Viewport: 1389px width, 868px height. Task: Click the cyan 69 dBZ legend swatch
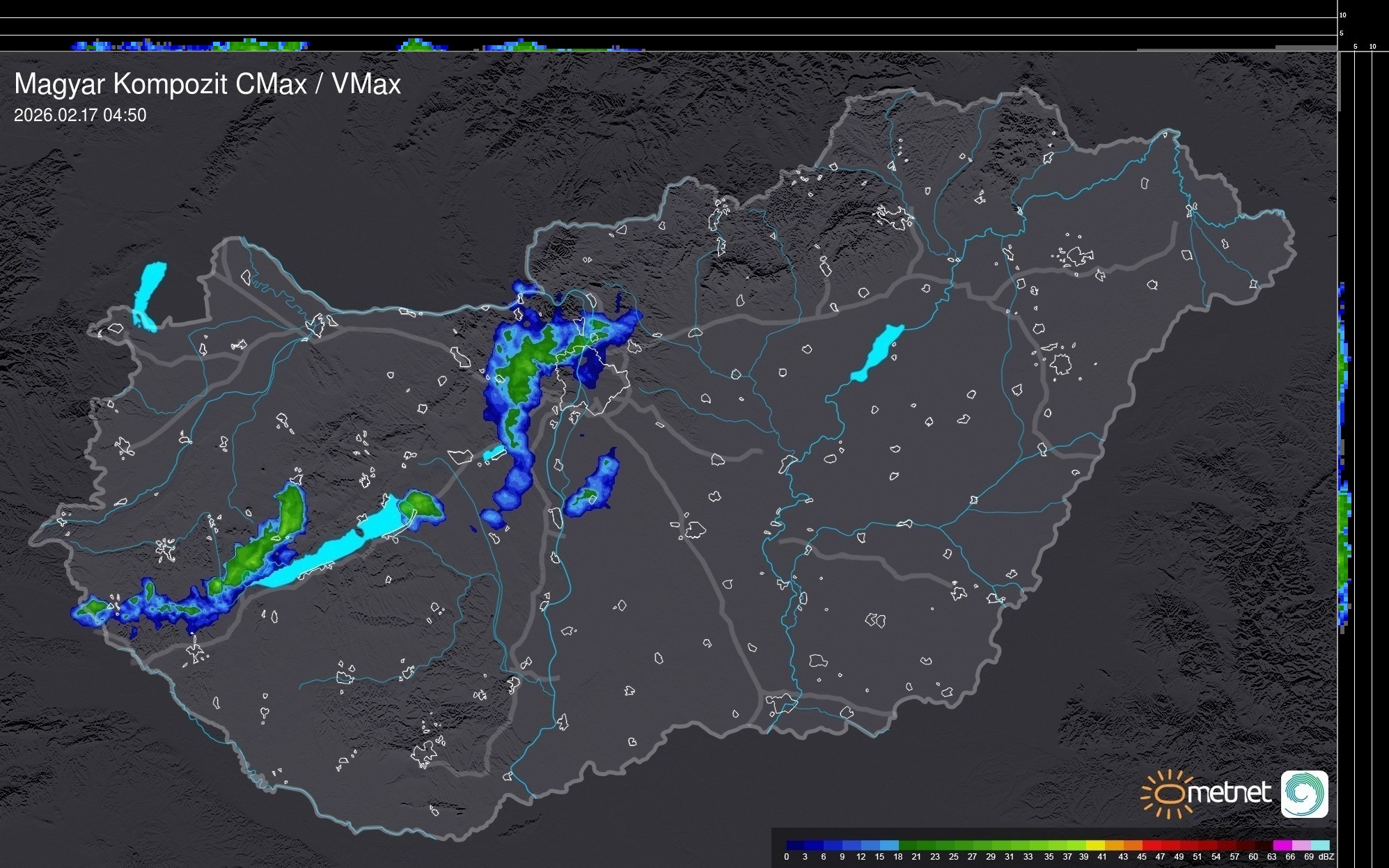1320,845
